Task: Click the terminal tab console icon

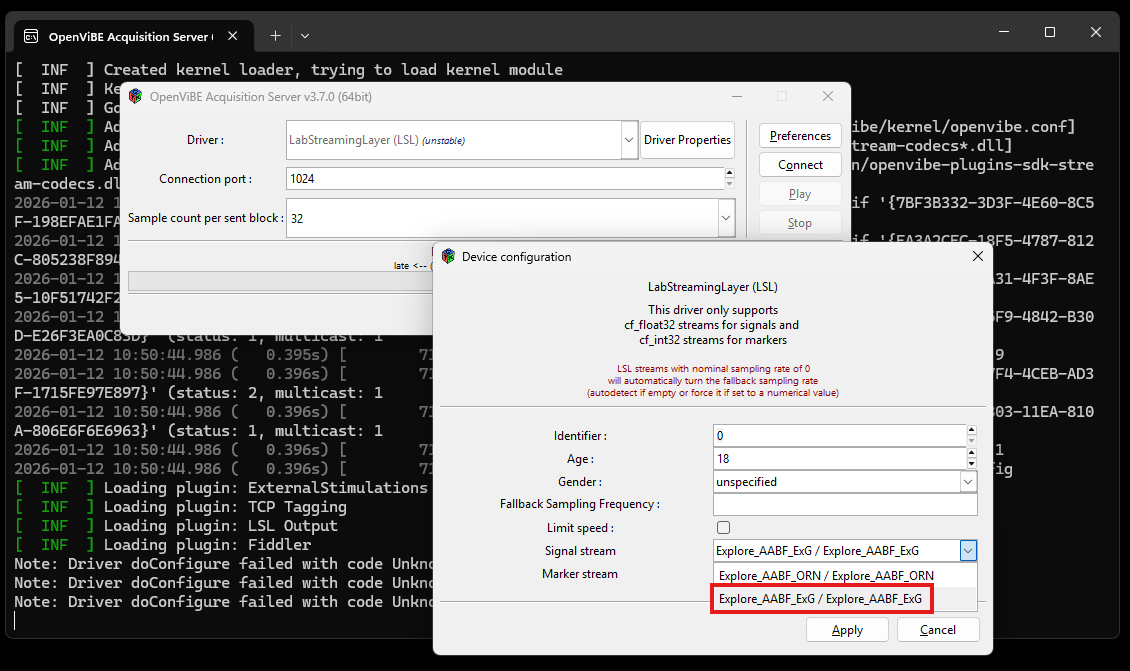Action: [x=31, y=36]
